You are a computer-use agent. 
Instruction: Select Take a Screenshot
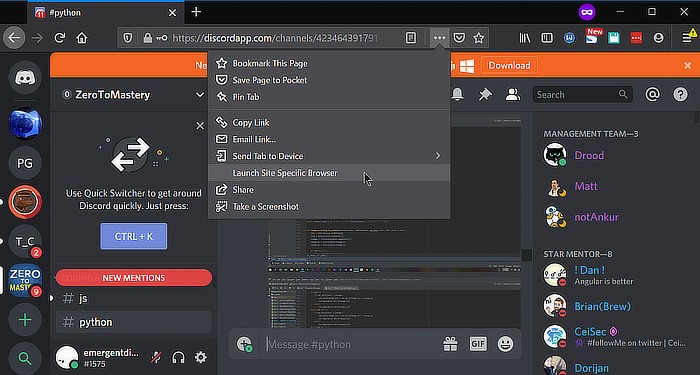point(329,207)
